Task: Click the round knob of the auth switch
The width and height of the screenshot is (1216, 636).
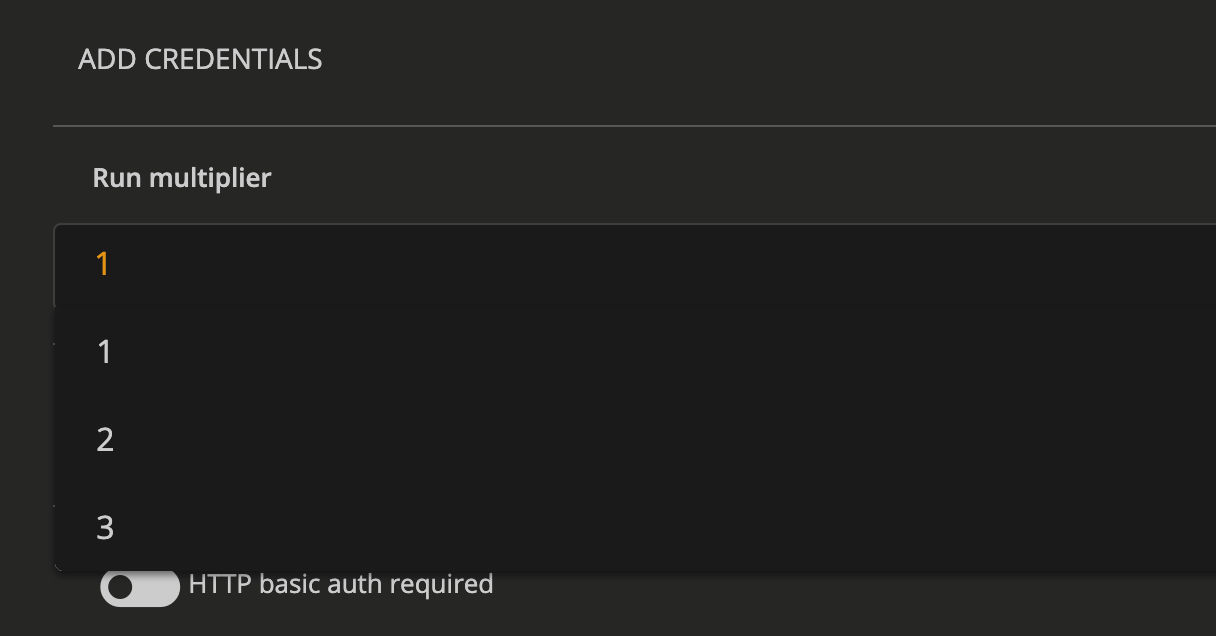Action: [x=121, y=588]
